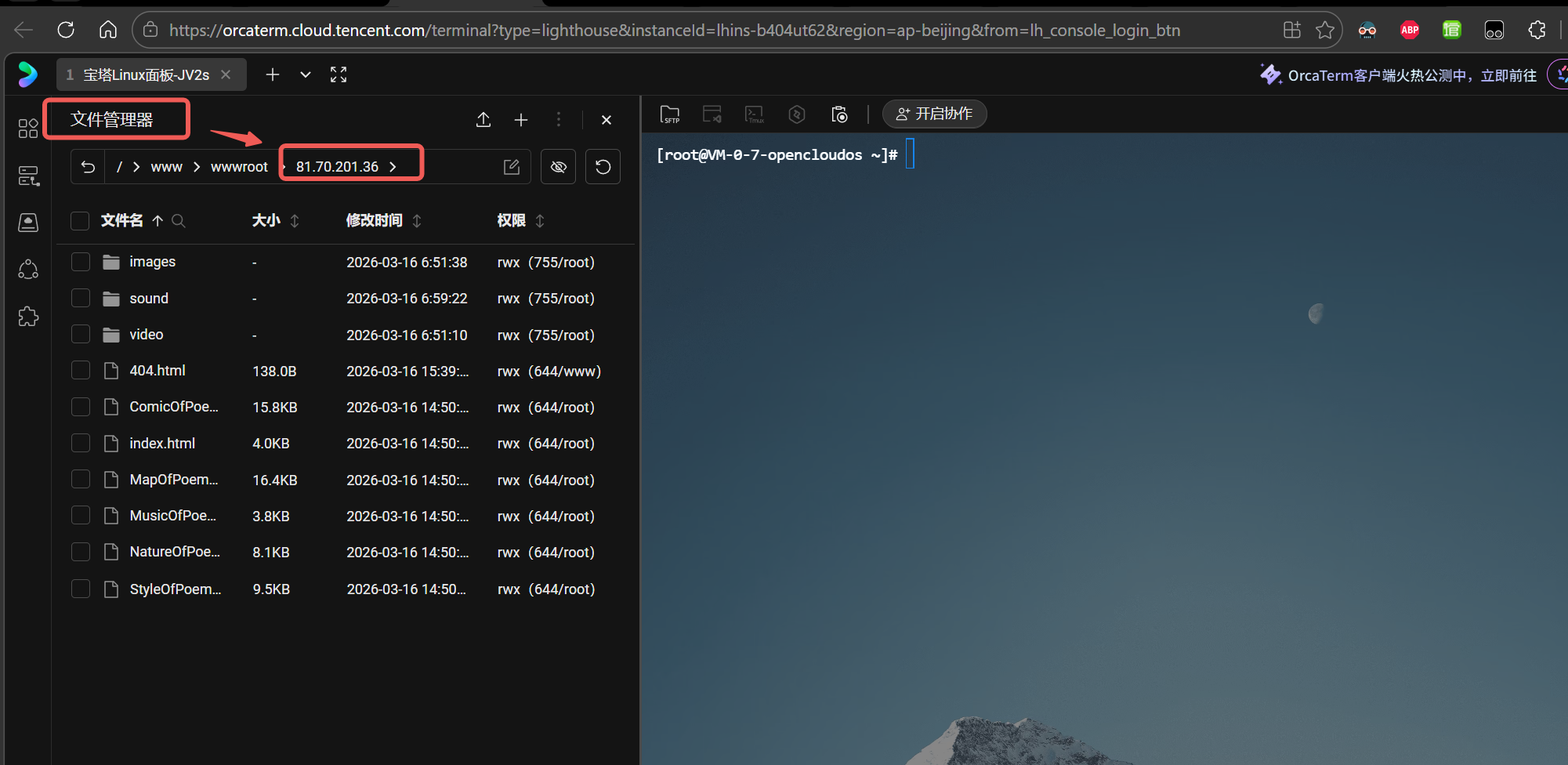Click the browser address bar URL
Image resolution: width=1568 pixels, height=765 pixels.
pos(675,30)
